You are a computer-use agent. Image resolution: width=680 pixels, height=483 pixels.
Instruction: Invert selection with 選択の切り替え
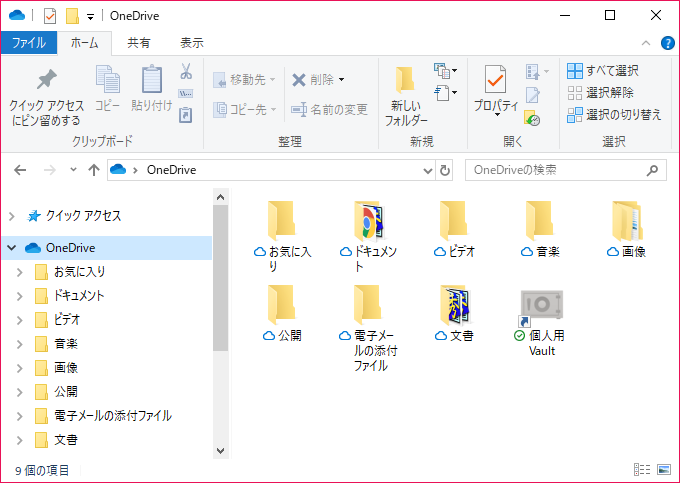[614, 115]
